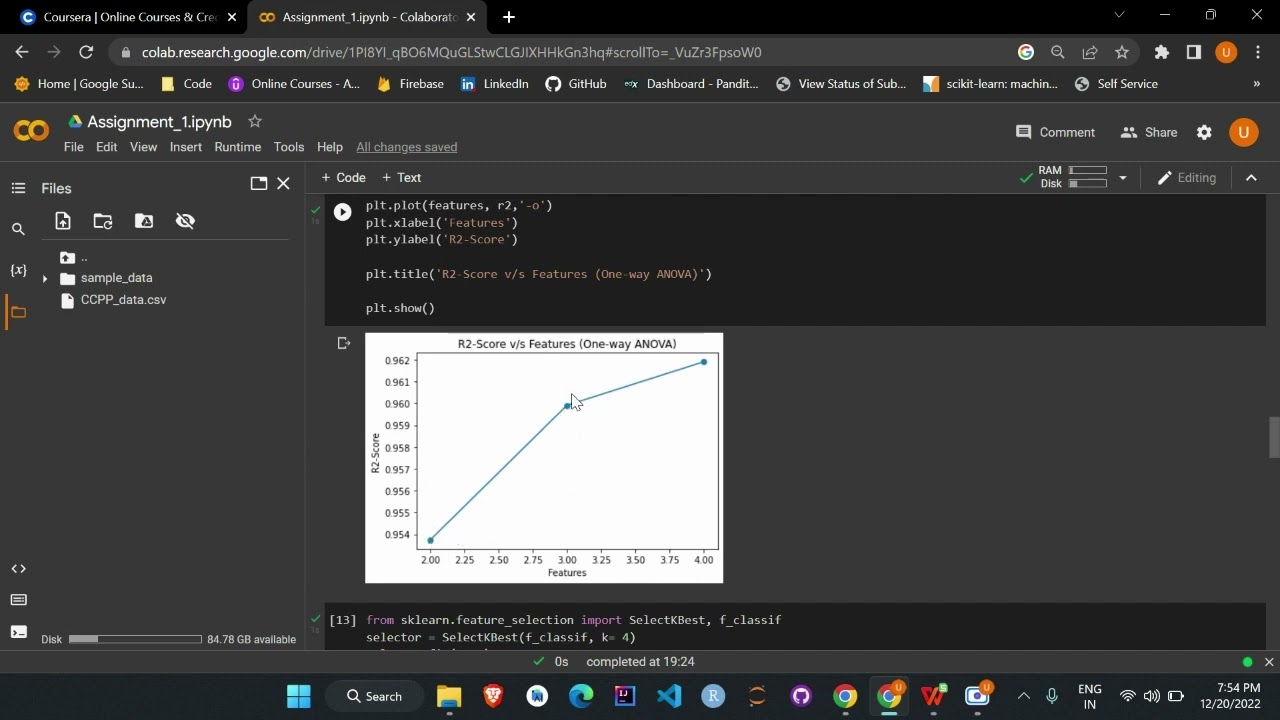Click the Share button
This screenshot has height=720, width=1280.
[1149, 132]
